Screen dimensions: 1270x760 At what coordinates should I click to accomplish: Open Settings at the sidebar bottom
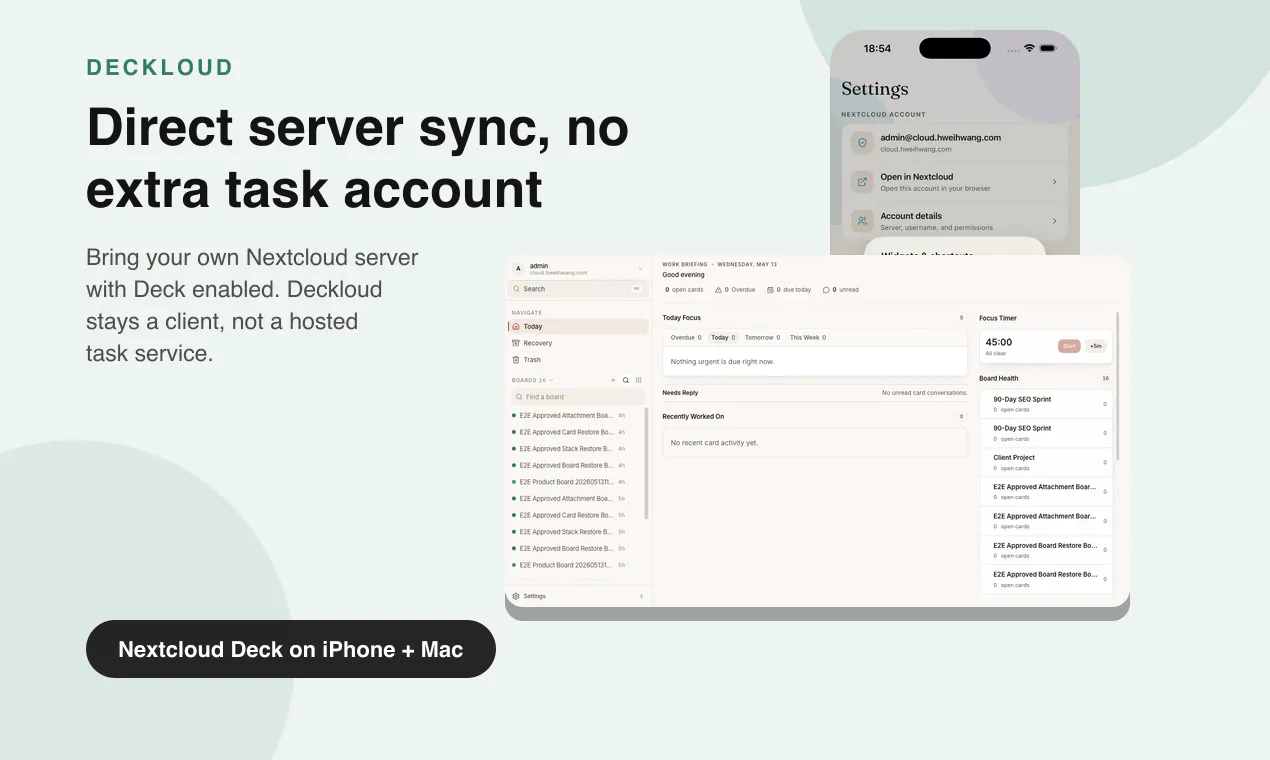point(535,596)
